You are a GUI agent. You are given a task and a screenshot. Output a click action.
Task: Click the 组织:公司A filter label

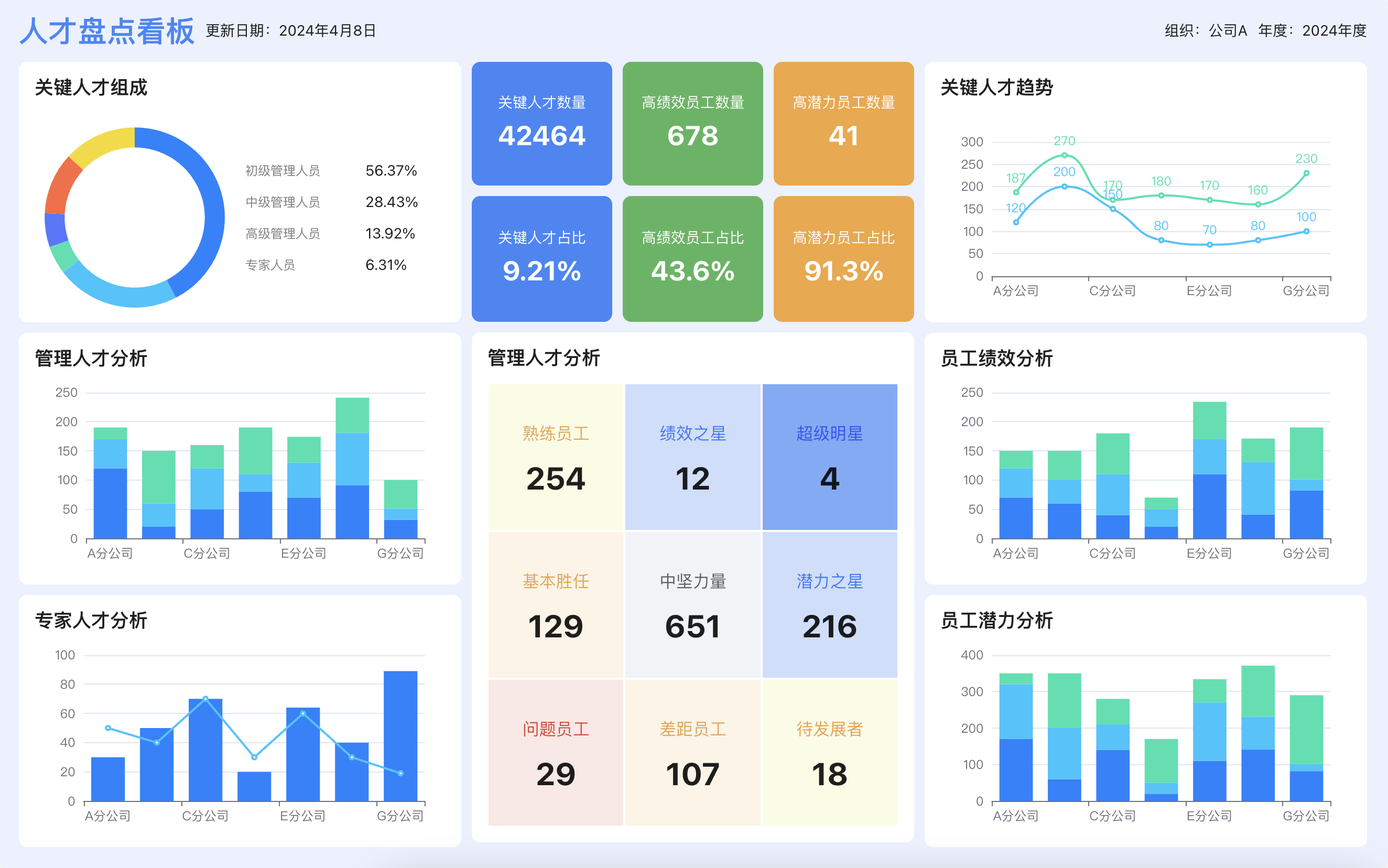[x=1206, y=30]
